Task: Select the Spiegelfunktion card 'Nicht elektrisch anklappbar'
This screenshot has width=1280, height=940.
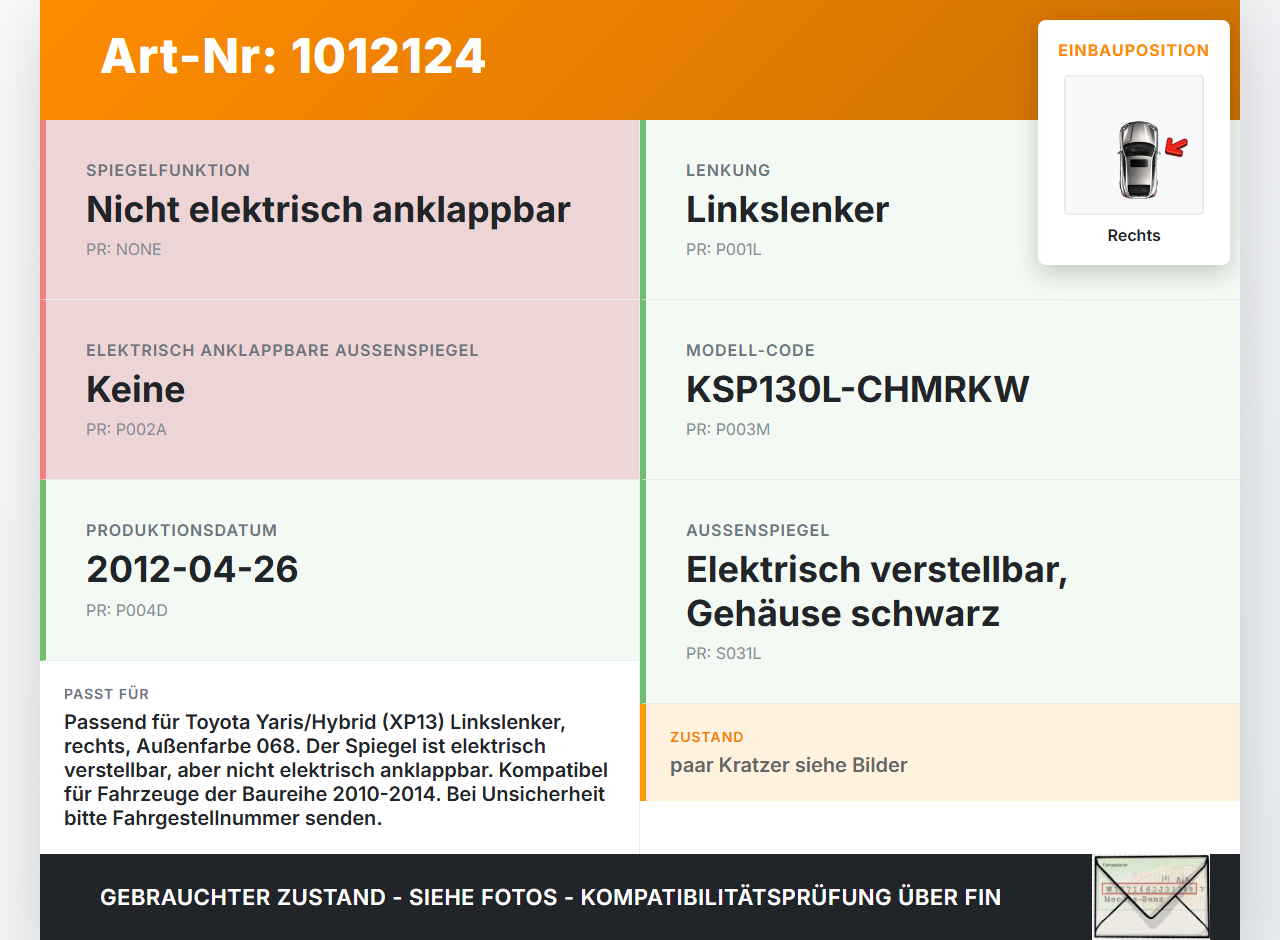Action: pos(340,210)
